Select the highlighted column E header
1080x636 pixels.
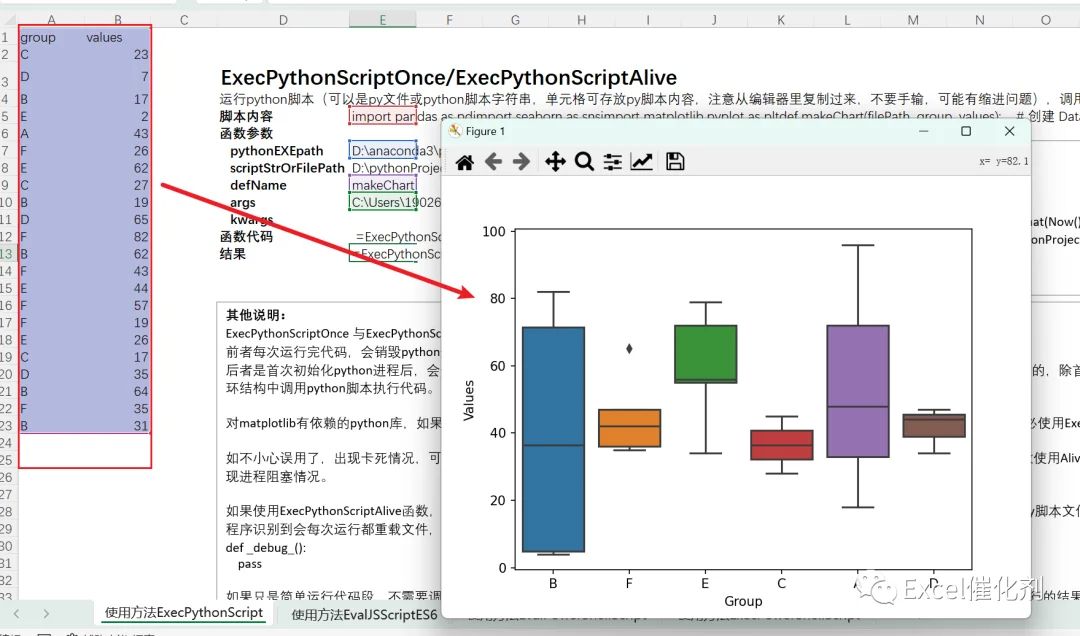click(382, 20)
